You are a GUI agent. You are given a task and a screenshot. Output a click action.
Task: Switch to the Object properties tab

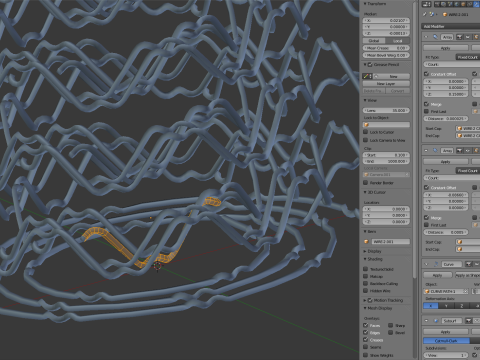463,4
